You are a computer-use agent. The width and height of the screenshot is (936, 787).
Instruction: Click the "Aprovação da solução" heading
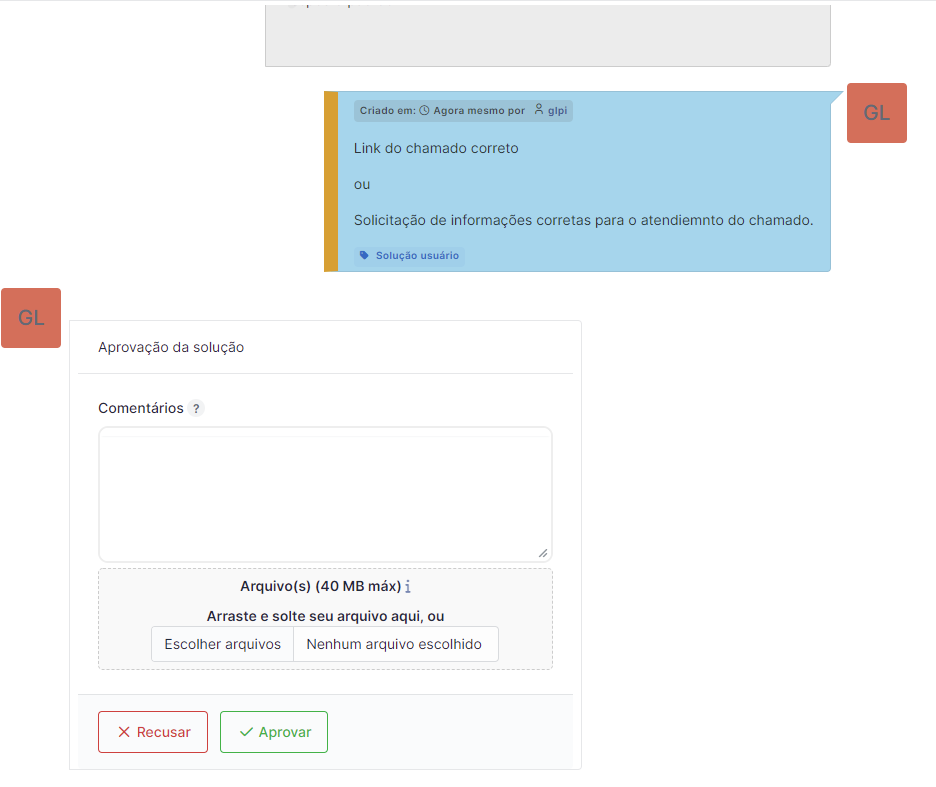click(170, 347)
